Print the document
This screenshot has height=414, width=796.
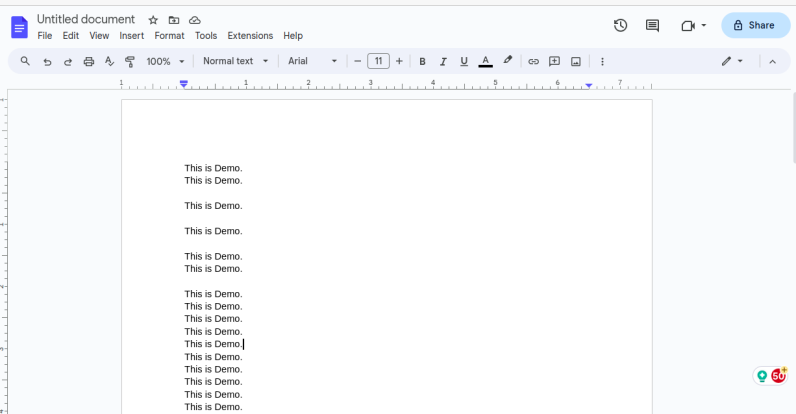(89, 62)
